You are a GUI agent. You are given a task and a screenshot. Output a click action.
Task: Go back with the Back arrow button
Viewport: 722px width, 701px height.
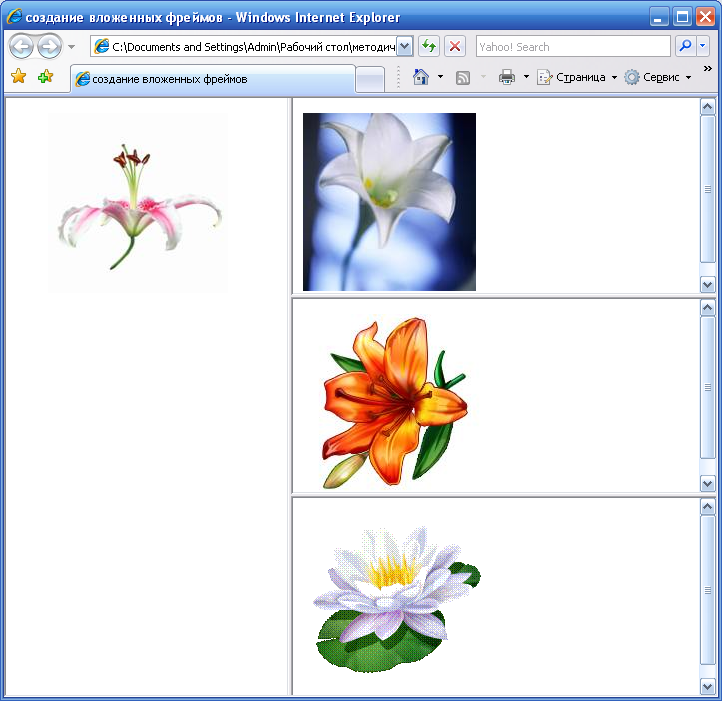click(x=21, y=47)
